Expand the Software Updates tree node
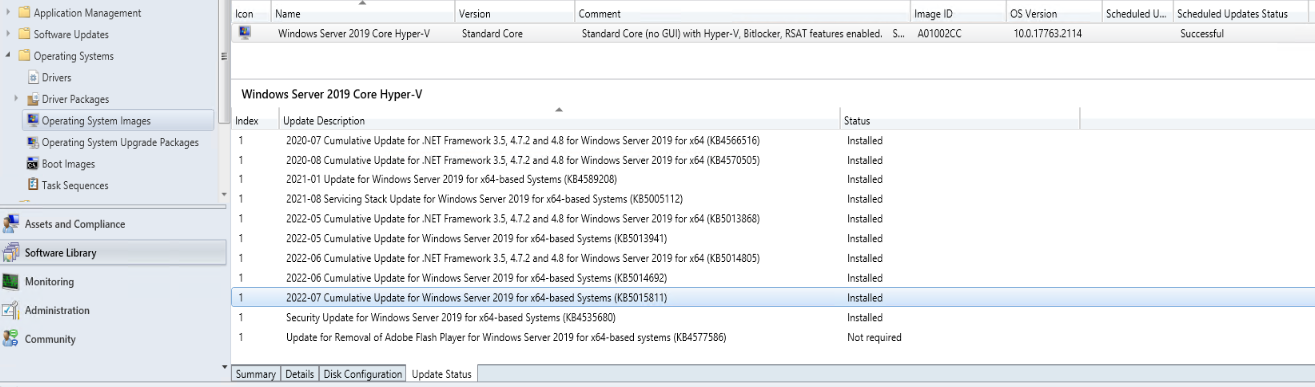 (8, 35)
